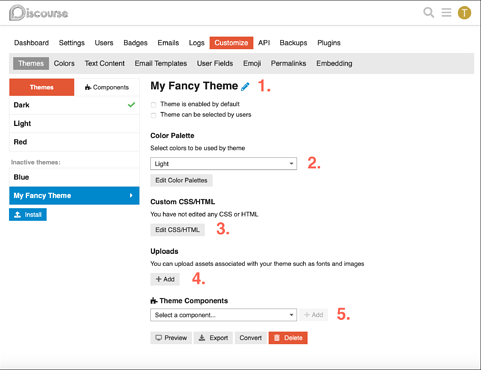Click the 'Custom CSS/HTML' heading
Screen dimensions: 481x370
[183, 202]
